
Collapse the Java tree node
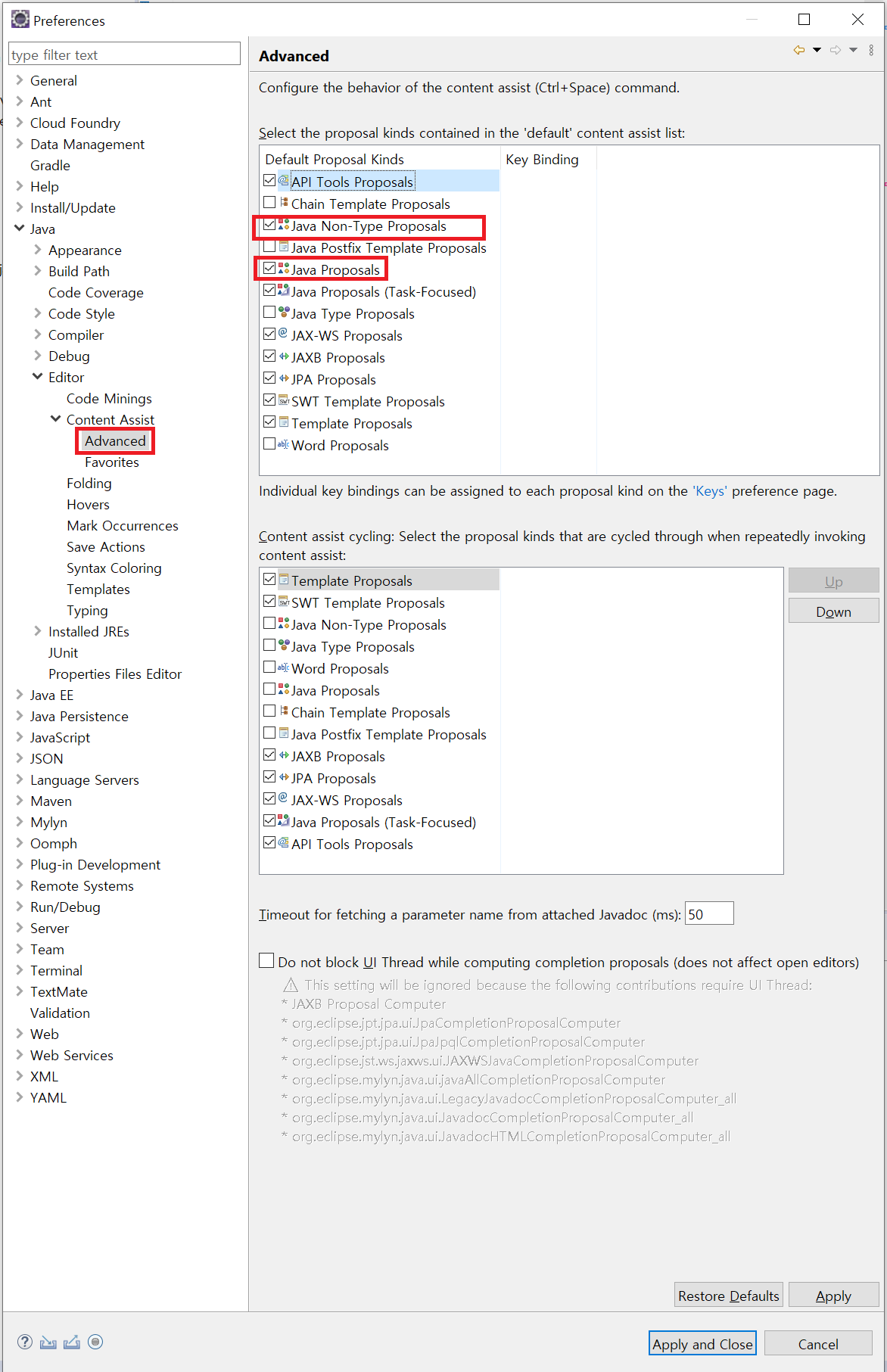coord(19,229)
